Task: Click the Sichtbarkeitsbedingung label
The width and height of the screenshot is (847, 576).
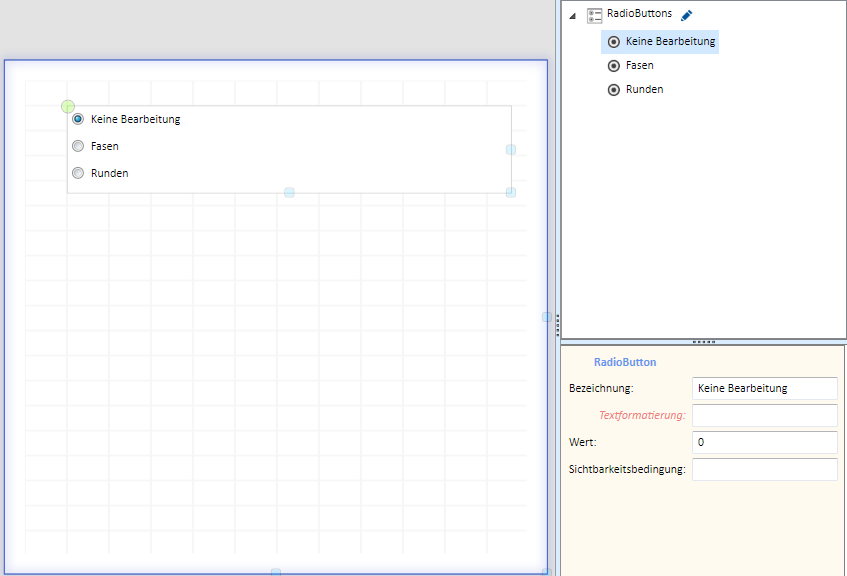Action: point(627,470)
